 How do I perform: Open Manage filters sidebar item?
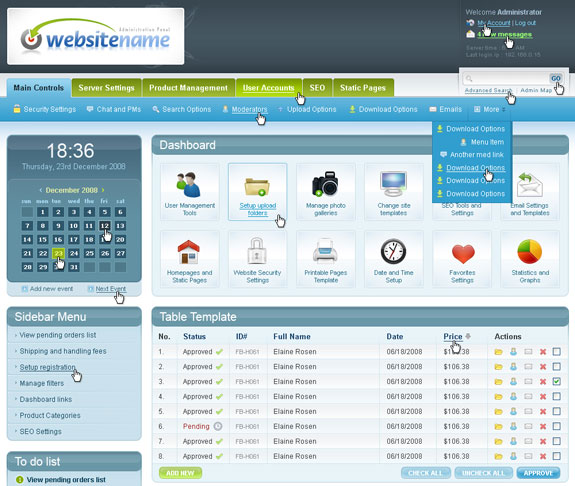(41, 383)
